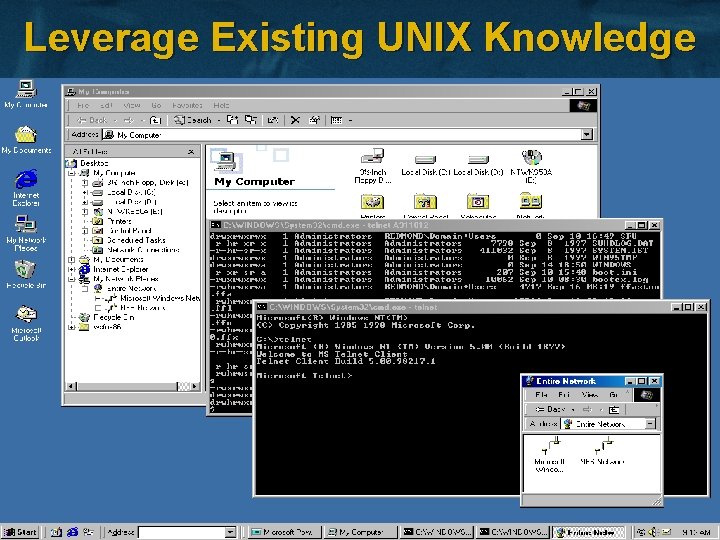This screenshot has width=720, height=540.
Task: Open My Network Places desktop icon
Action: pyautogui.click(x=26, y=233)
